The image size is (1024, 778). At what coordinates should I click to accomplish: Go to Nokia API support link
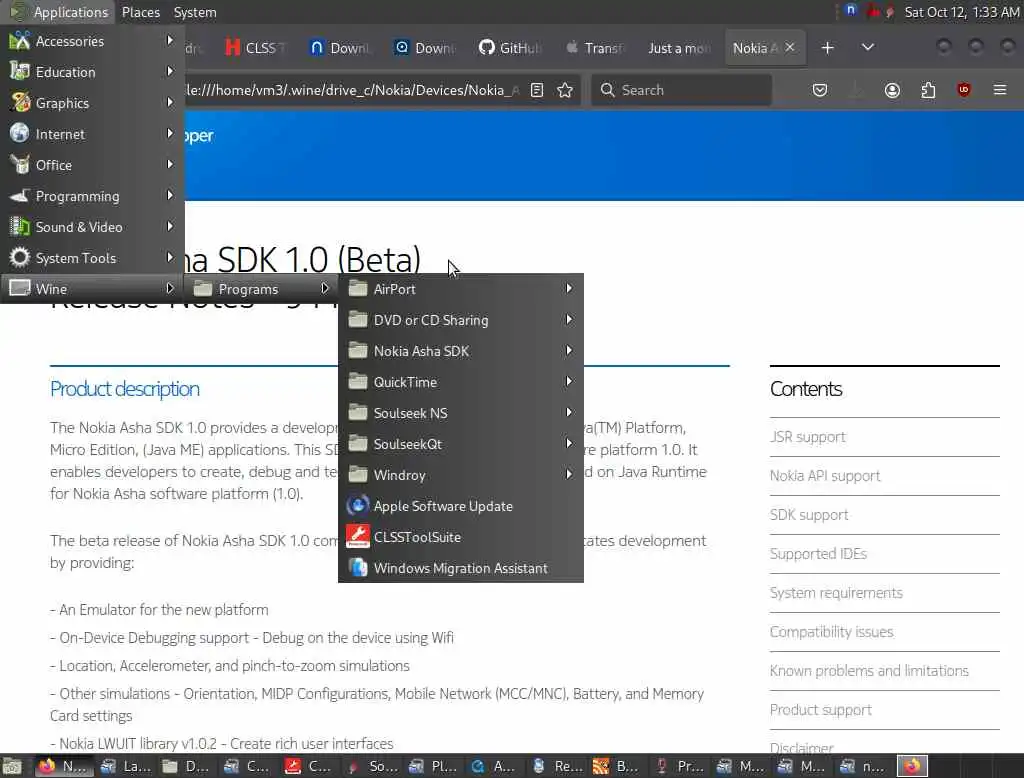coord(825,476)
